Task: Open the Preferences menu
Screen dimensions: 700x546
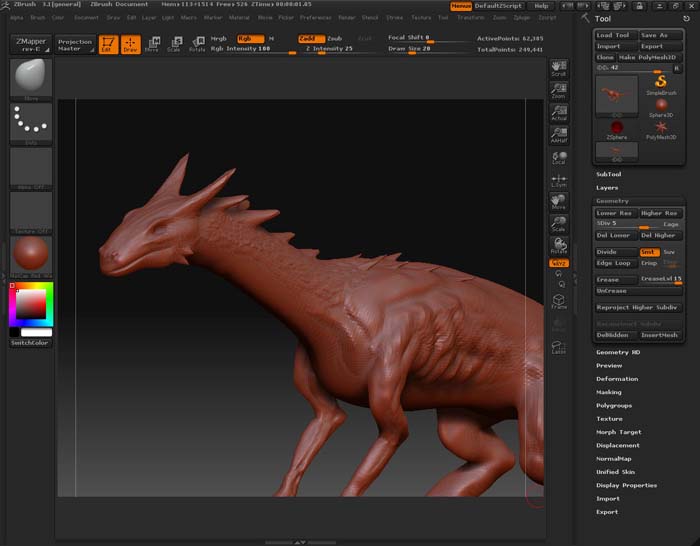Action: coord(315,17)
